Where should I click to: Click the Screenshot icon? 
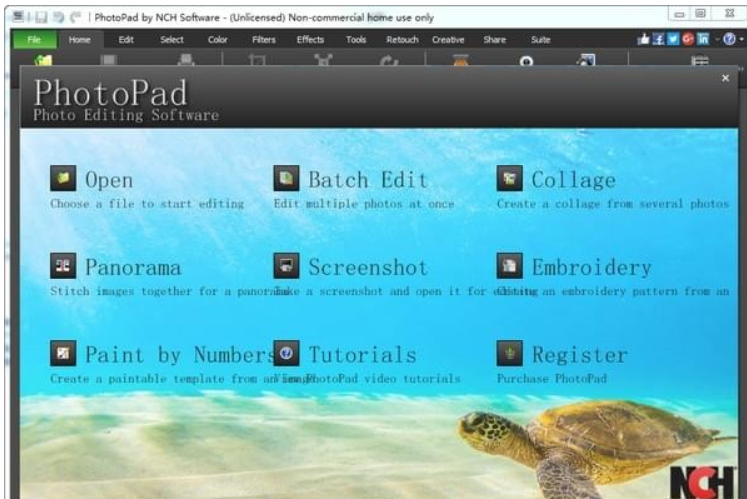[x=286, y=265]
